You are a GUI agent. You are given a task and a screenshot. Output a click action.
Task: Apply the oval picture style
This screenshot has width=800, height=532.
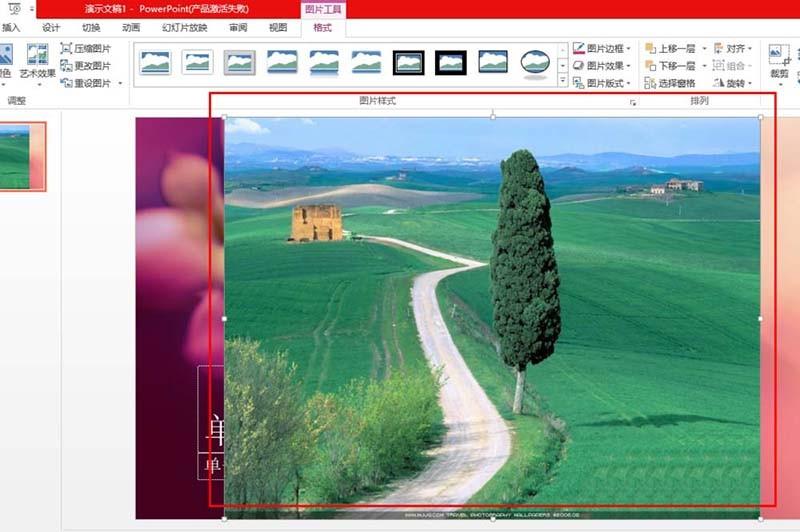536,63
